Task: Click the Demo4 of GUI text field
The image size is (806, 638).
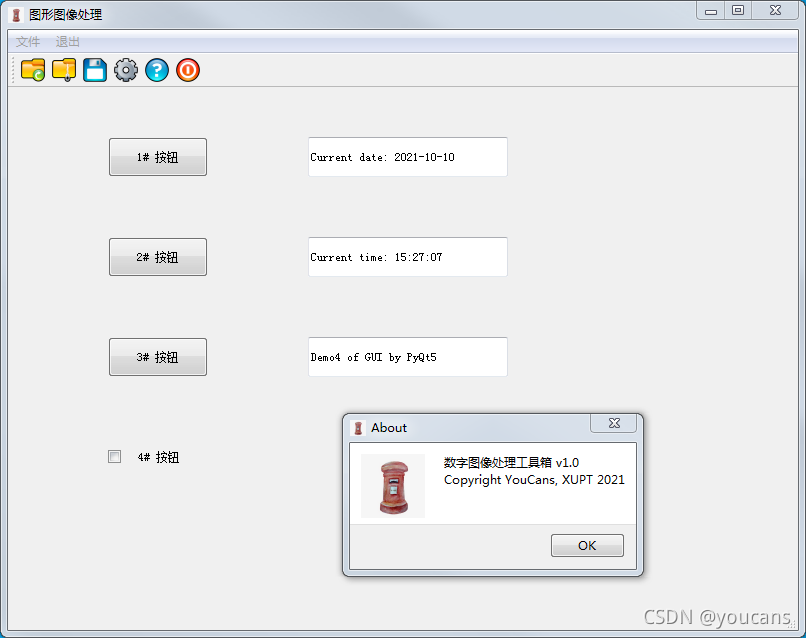Action: tap(408, 357)
